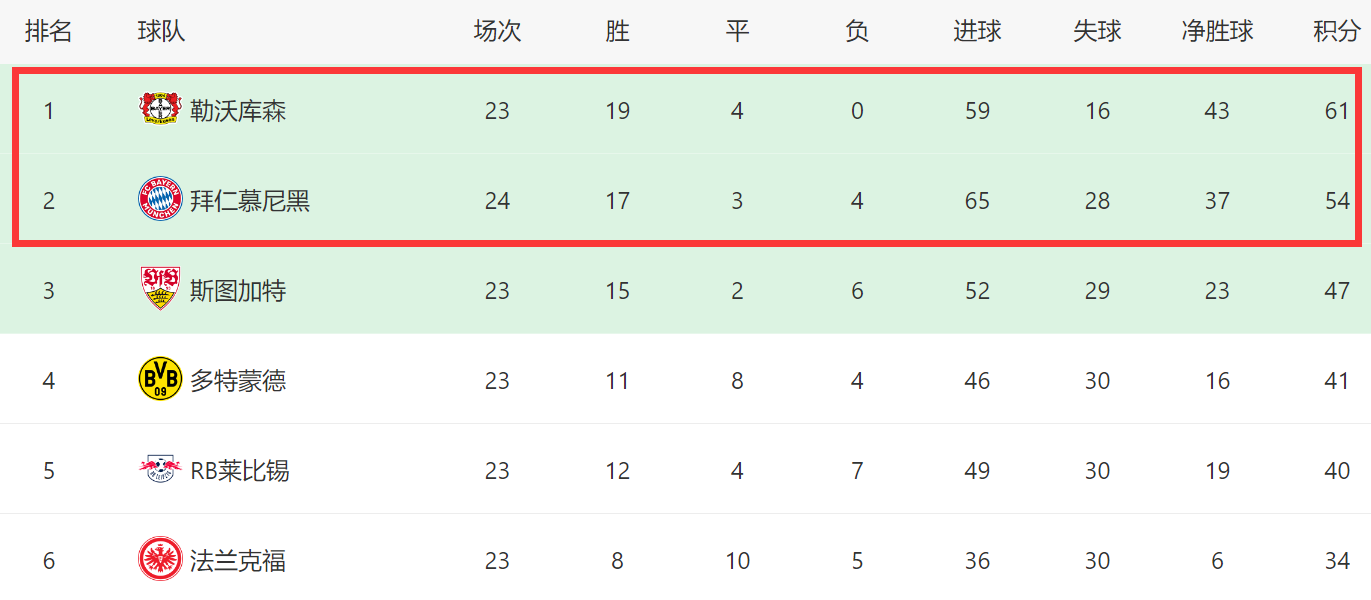The image size is (1371, 600).
Task: Click the Bayern Munich club logo
Action: point(160,200)
